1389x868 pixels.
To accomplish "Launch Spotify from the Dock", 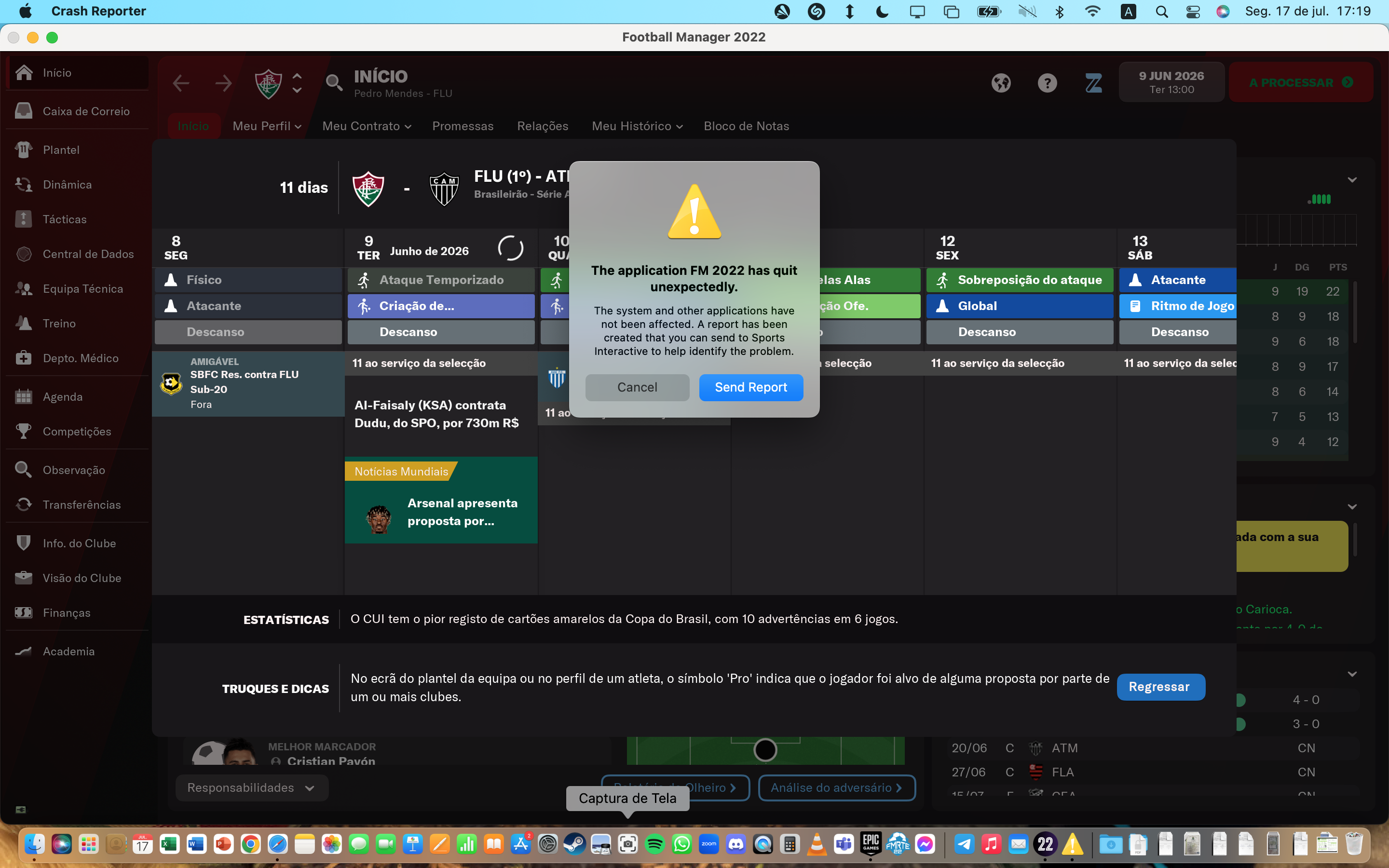I will [654, 844].
